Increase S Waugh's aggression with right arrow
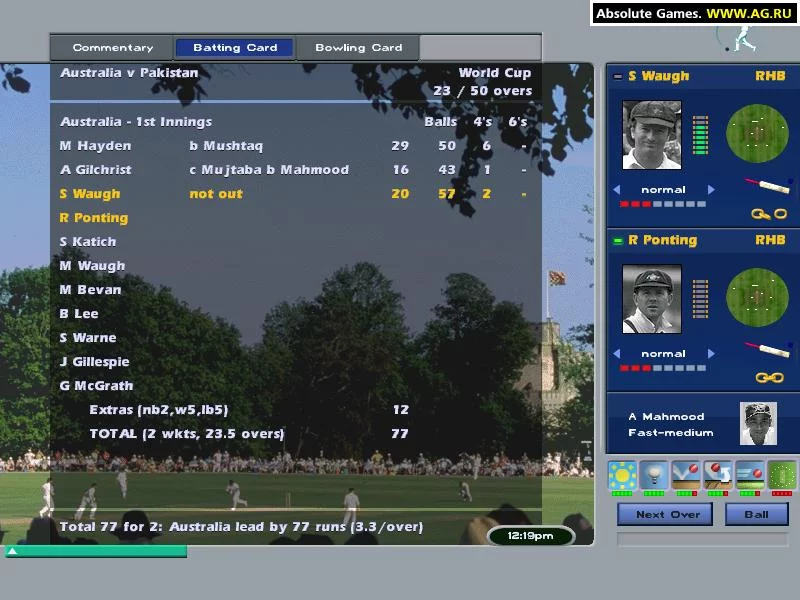This screenshot has height=600, width=800. 711,190
